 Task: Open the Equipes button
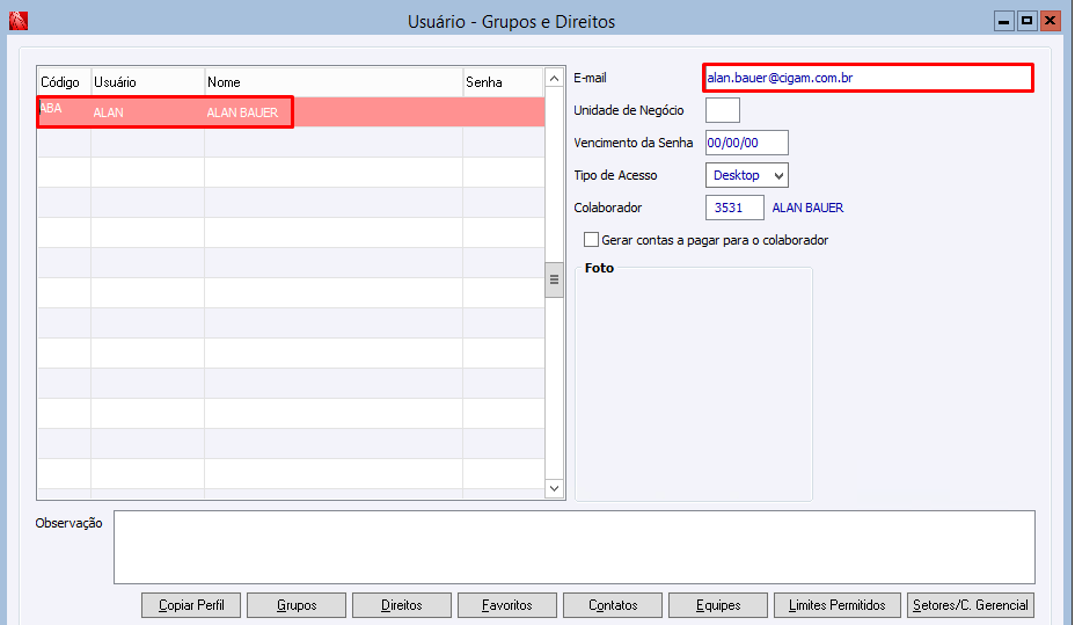718,605
